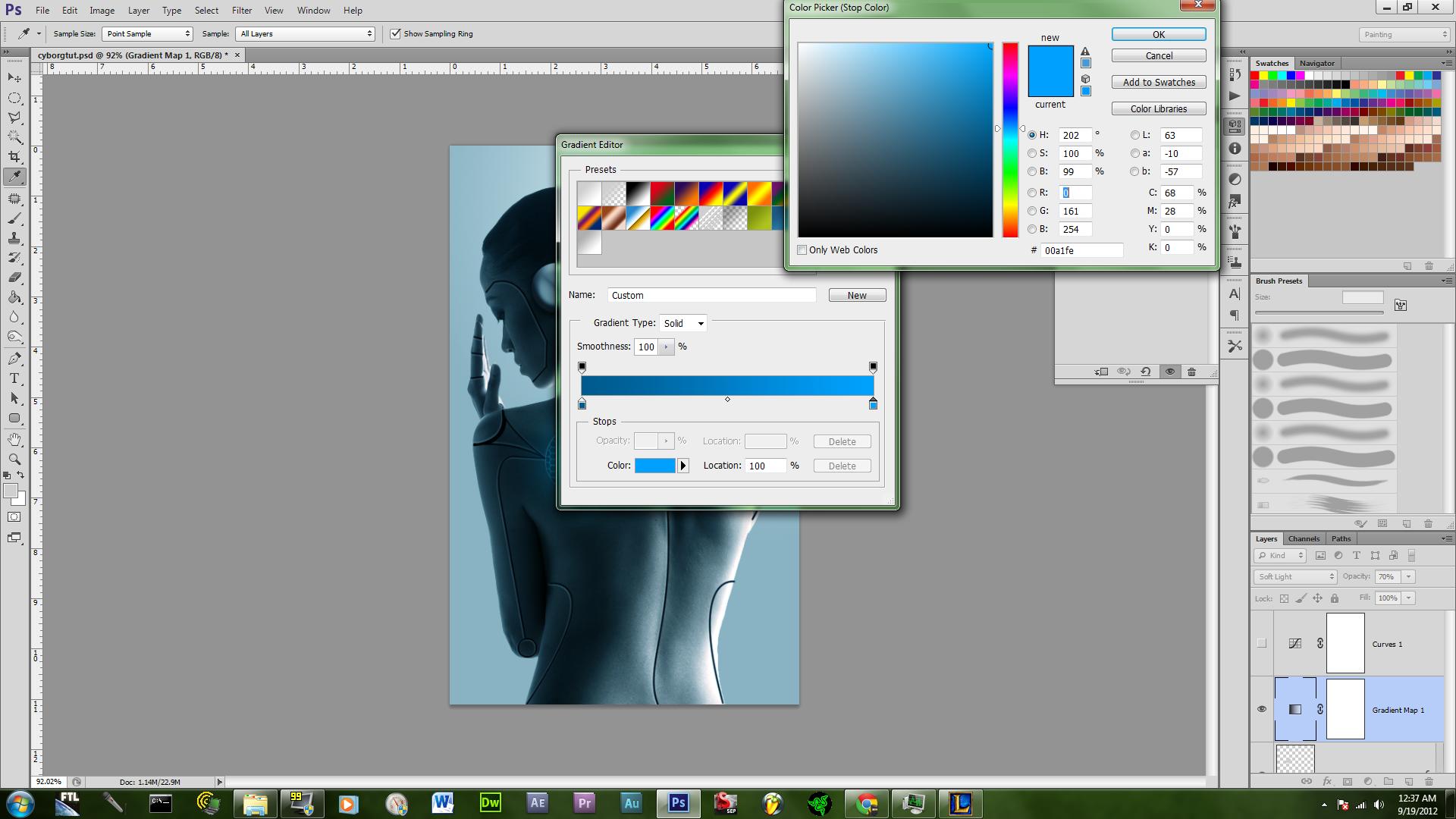
Task: Open the Character panel icon
Action: (1235, 293)
